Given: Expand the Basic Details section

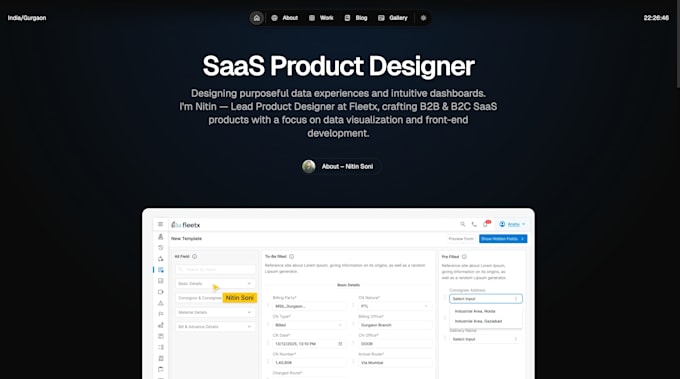Looking at the screenshot, I should click(216, 284).
